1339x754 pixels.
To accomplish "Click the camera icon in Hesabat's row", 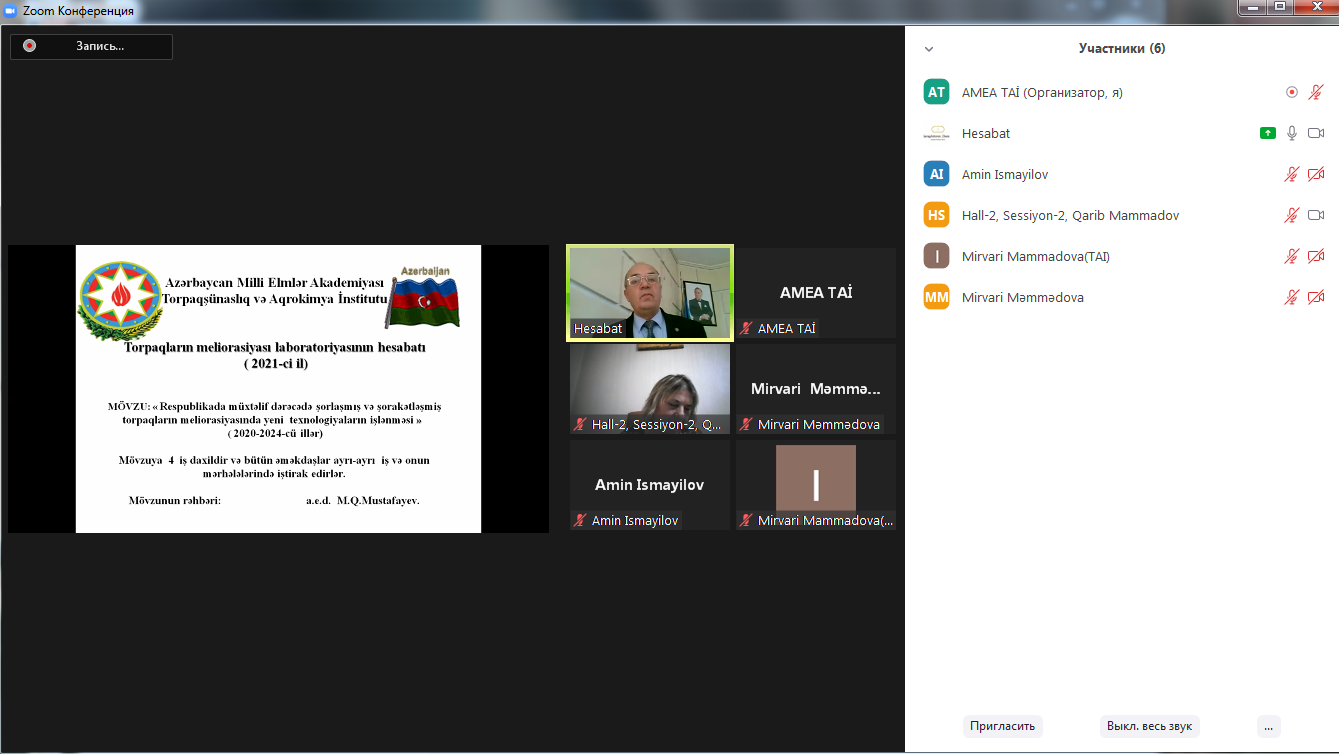I will coord(1316,133).
